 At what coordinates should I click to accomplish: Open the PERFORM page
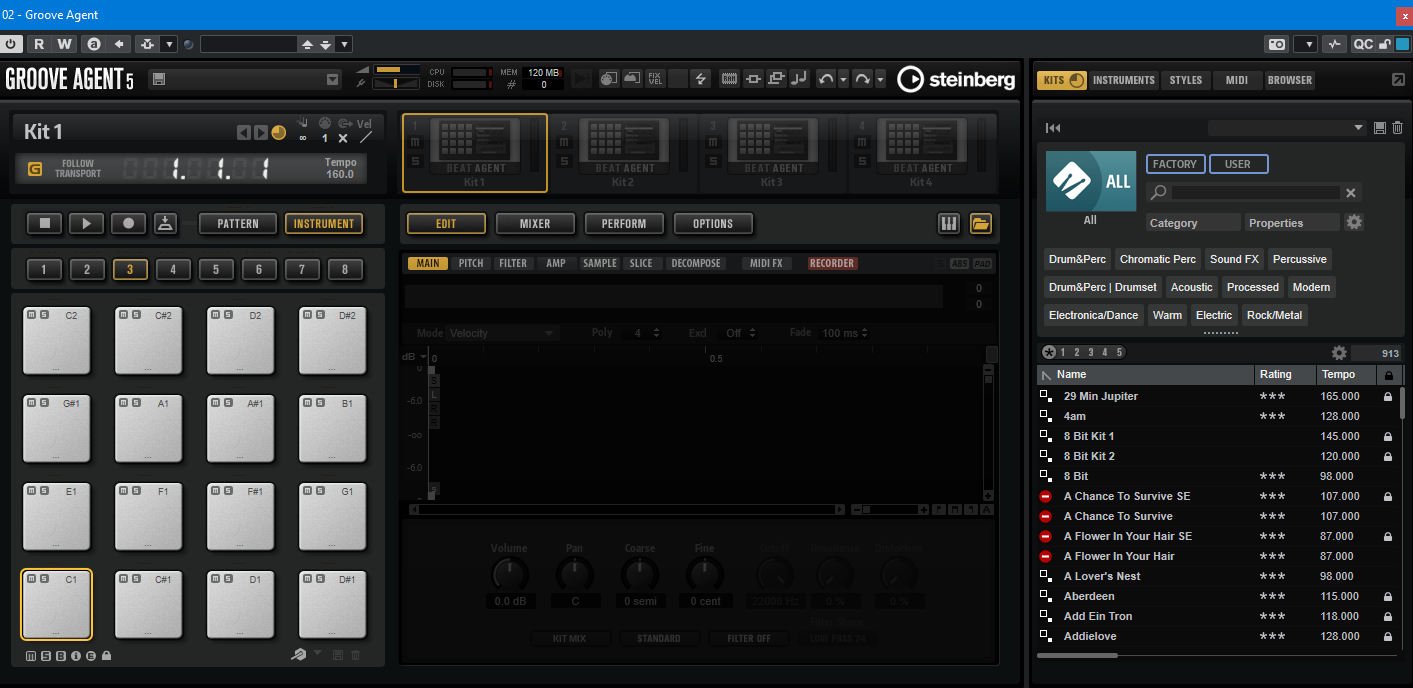click(624, 223)
